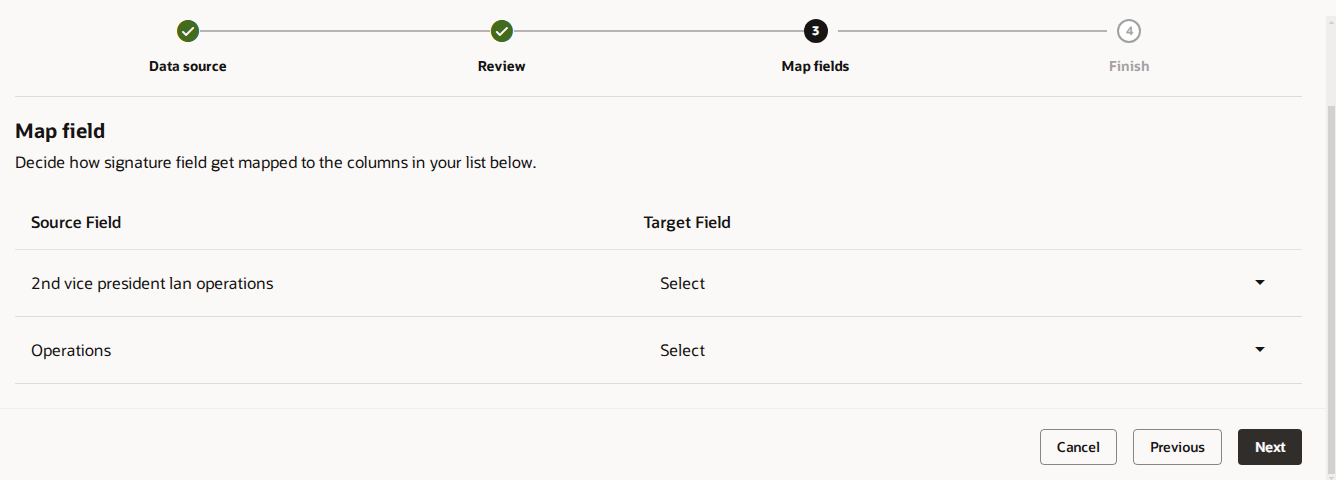Click the Previous button

[1177, 447]
